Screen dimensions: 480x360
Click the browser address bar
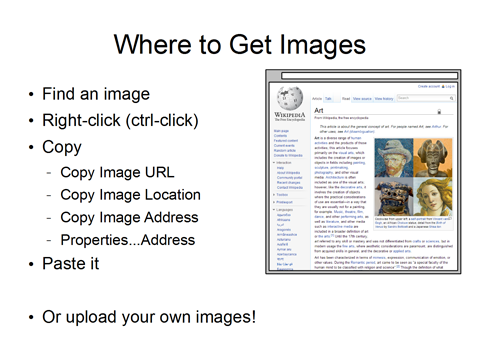point(369,76)
